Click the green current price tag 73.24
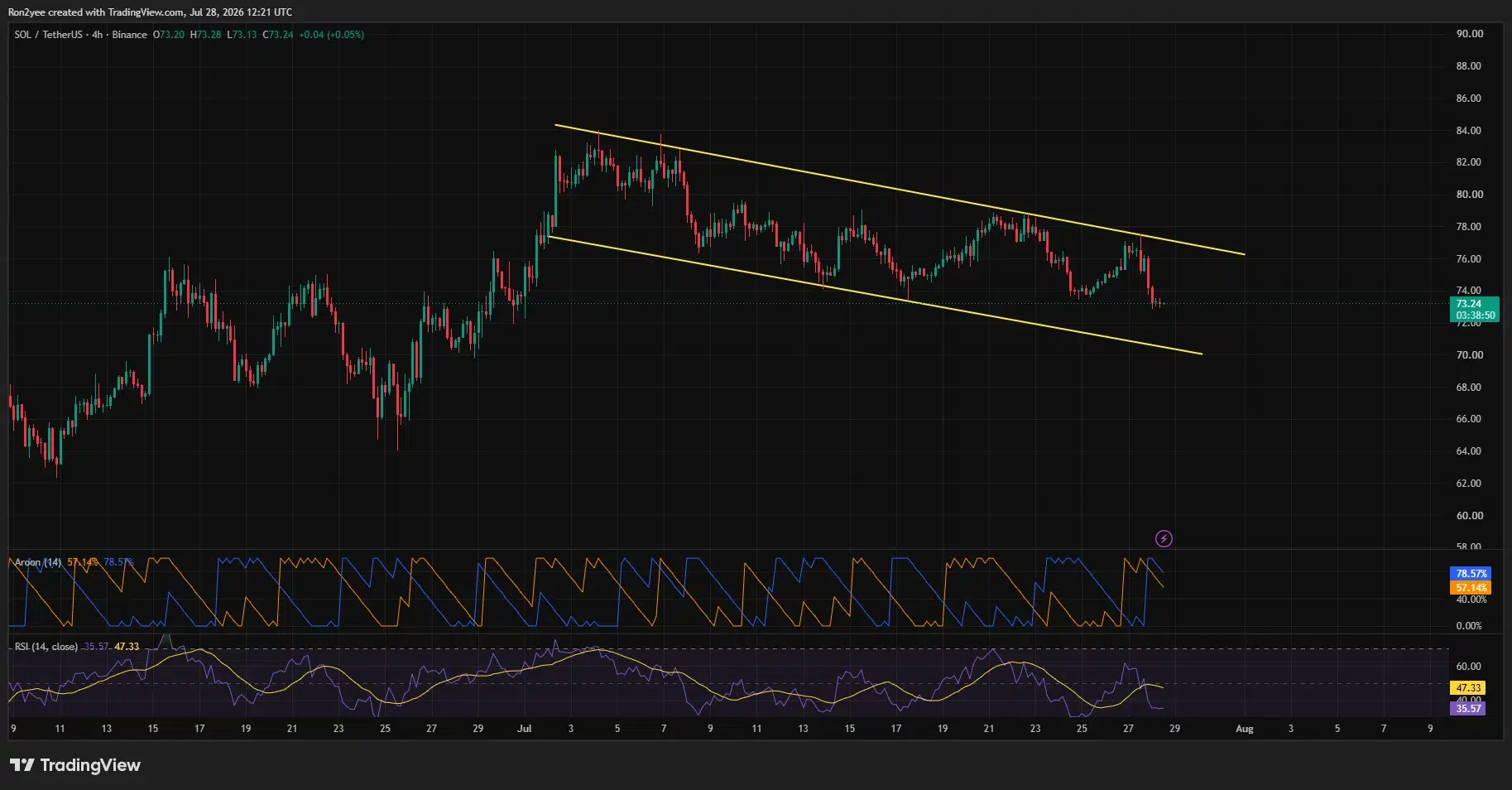 1475,304
